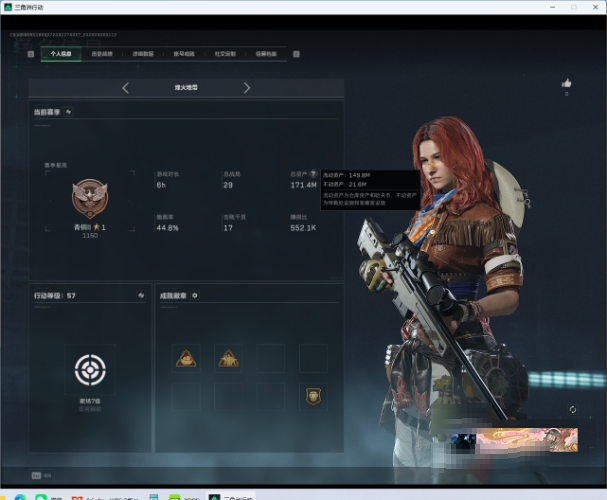The image size is (607, 500).
Task: Click the 171.4M total assets value
Action: (x=304, y=185)
